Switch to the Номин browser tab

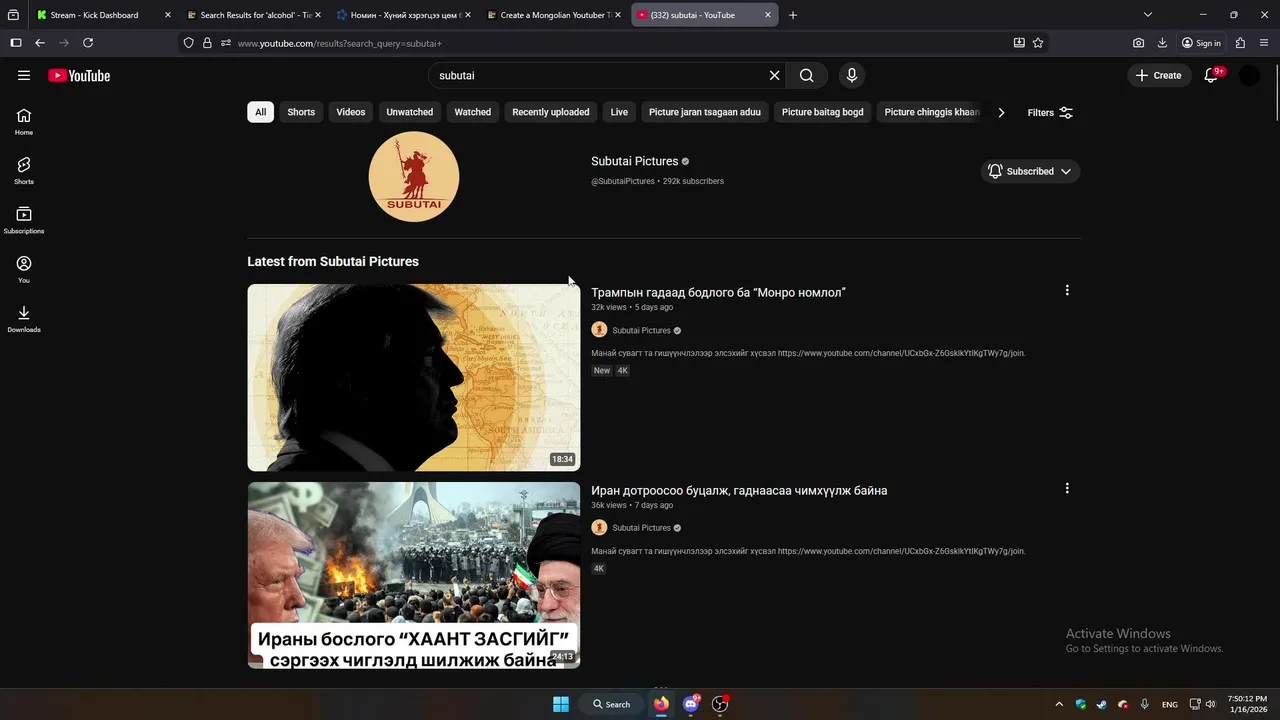pyautogui.click(x=404, y=15)
